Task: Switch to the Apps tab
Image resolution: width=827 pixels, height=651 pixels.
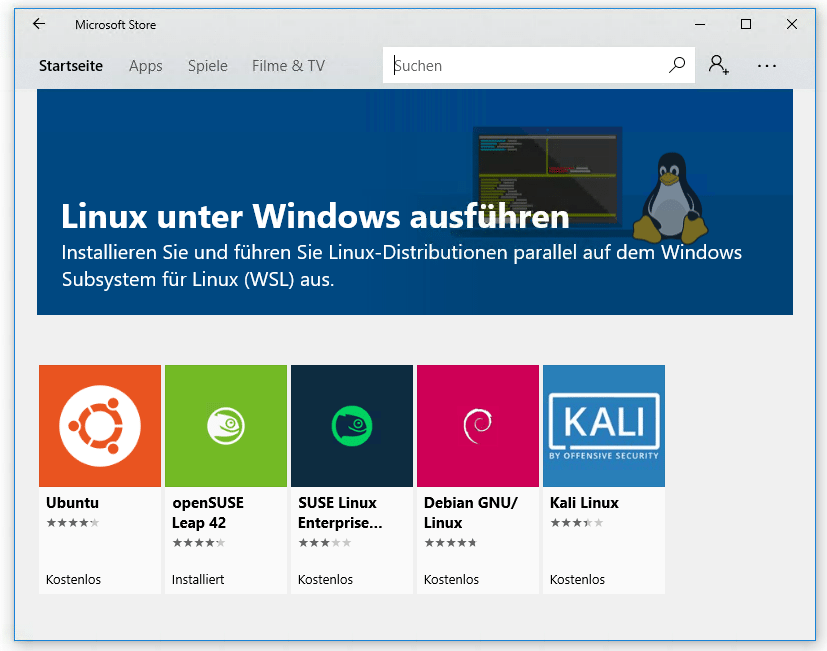Action: click(x=146, y=66)
